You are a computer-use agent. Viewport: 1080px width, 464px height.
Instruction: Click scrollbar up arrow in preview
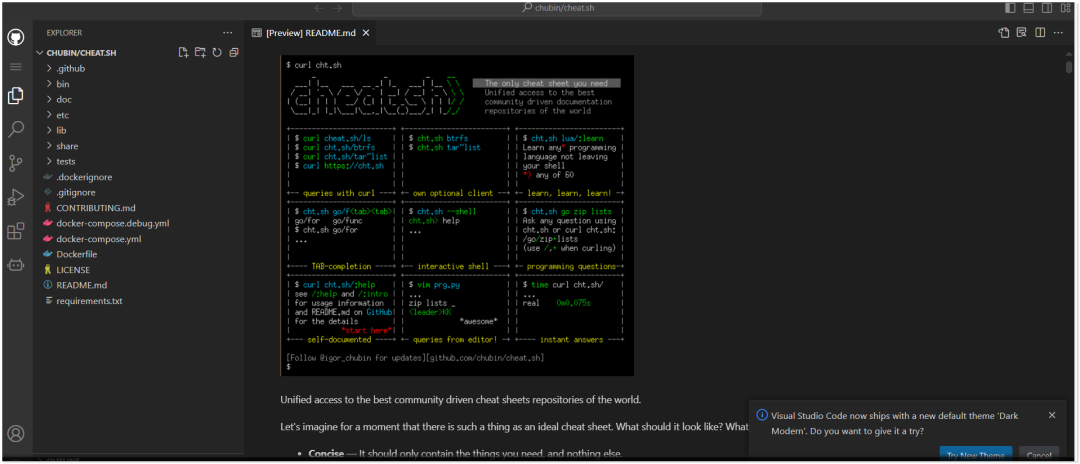pyautogui.click(x=1068, y=56)
